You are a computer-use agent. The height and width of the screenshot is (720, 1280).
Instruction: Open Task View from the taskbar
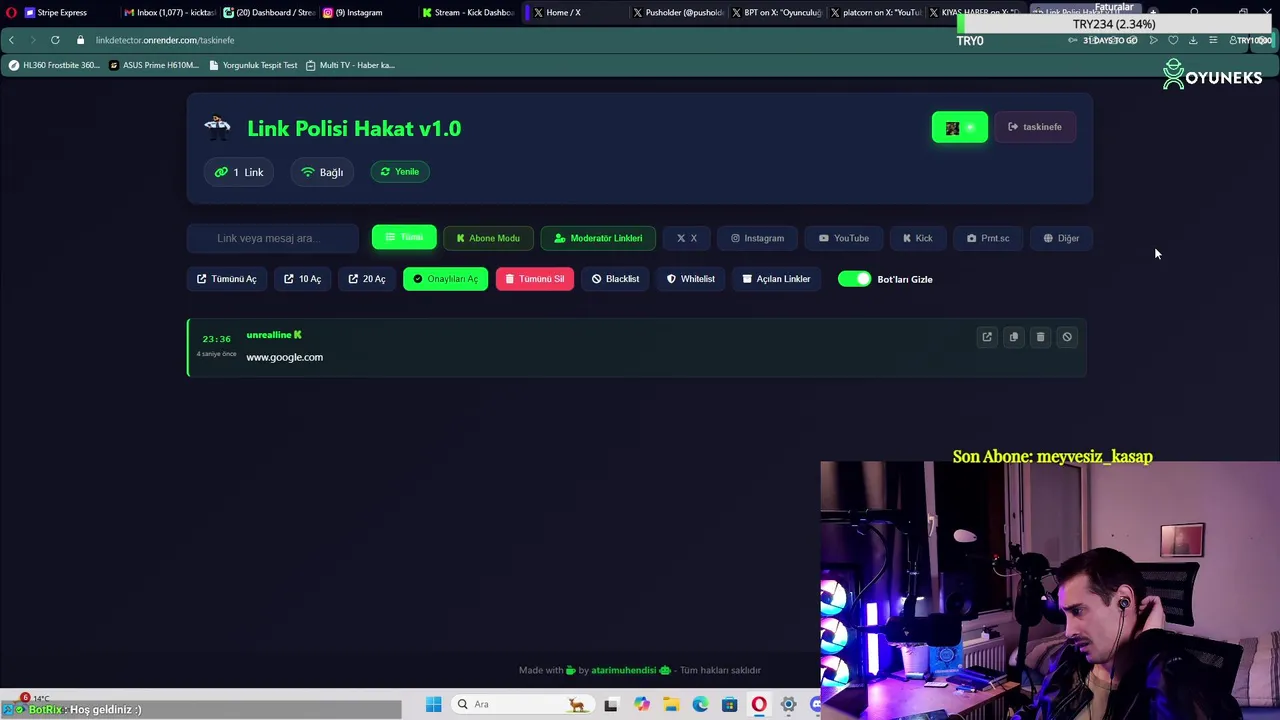611,704
